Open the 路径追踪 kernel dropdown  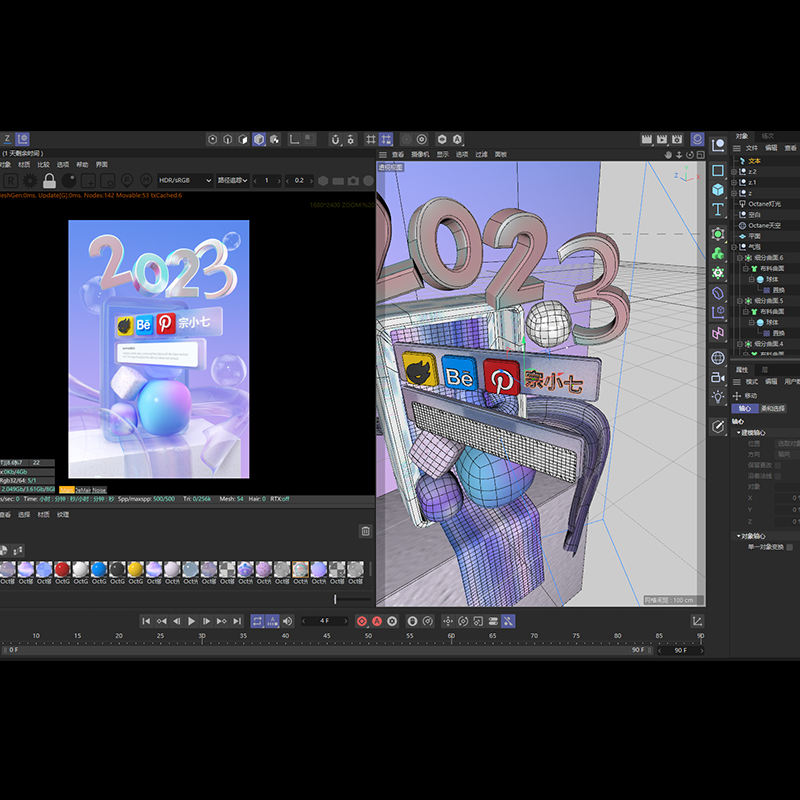(233, 180)
